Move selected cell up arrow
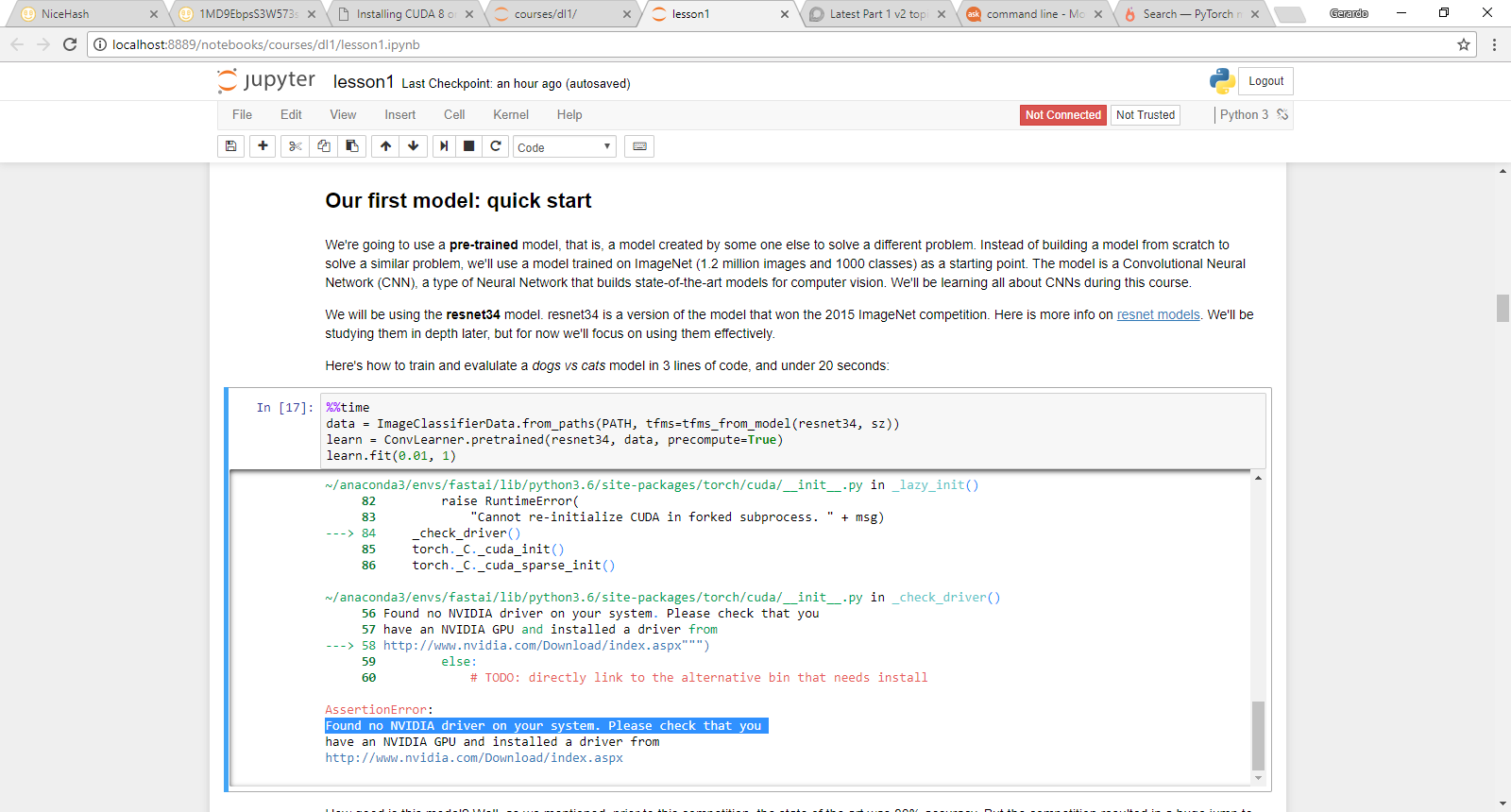 coord(385,146)
